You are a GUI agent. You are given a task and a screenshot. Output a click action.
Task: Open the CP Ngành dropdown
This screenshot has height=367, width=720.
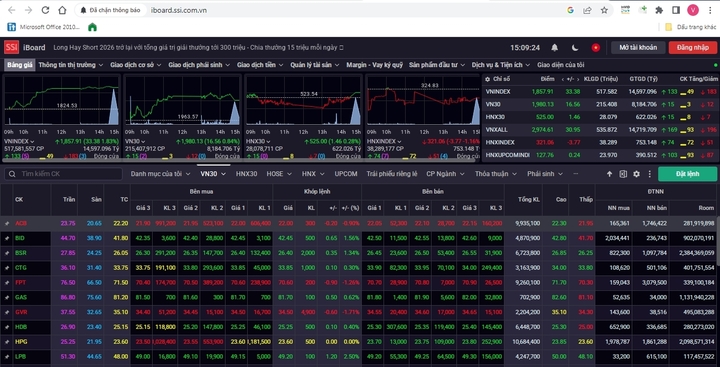pos(445,174)
